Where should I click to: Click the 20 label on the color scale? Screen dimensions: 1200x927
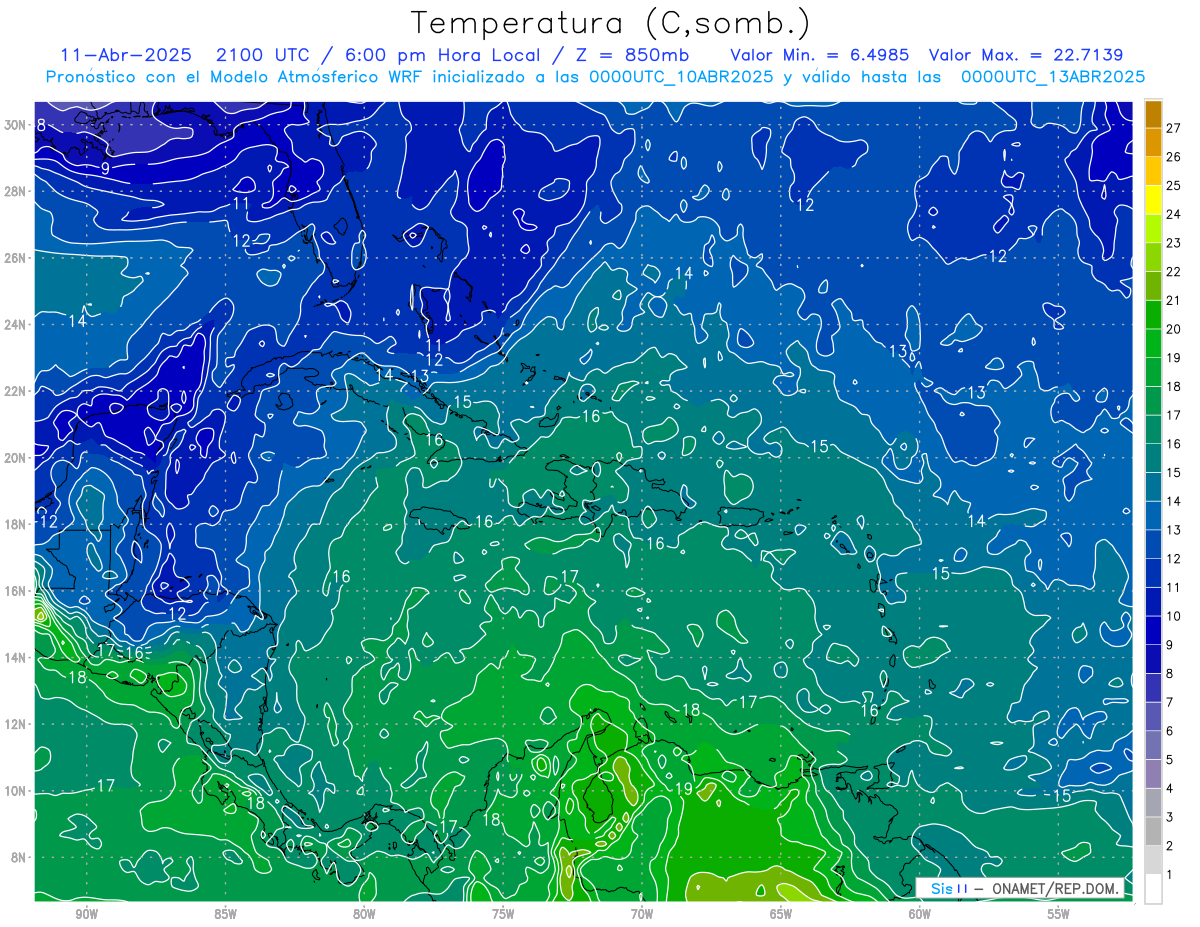pos(1173,329)
